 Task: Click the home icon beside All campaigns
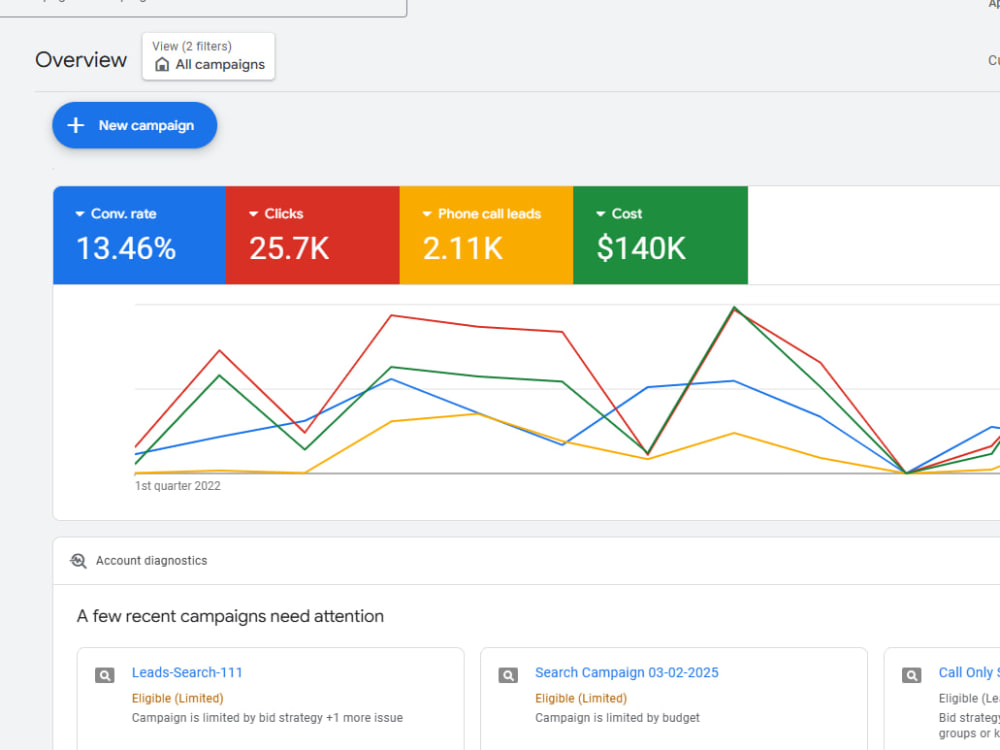pyautogui.click(x=162, y=64)
